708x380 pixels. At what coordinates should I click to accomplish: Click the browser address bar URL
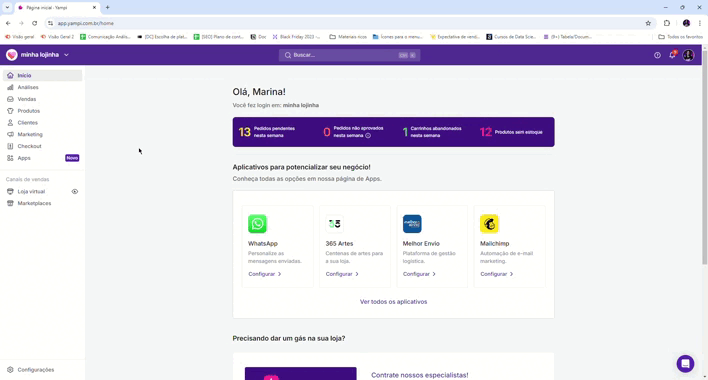tap(85, 23)
